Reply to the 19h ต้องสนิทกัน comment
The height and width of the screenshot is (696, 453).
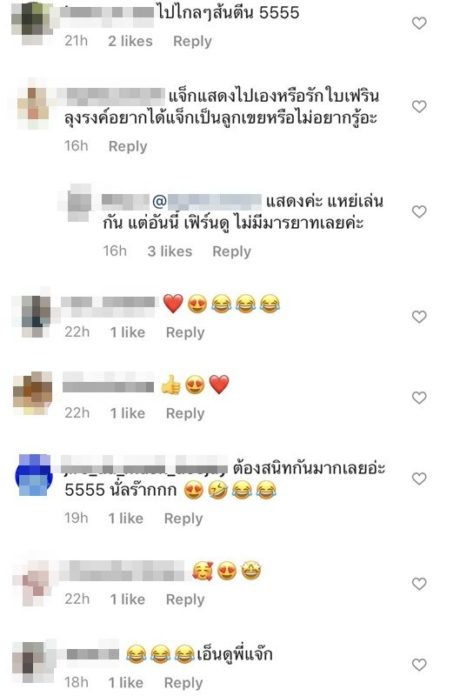click(x=183, y=518)
